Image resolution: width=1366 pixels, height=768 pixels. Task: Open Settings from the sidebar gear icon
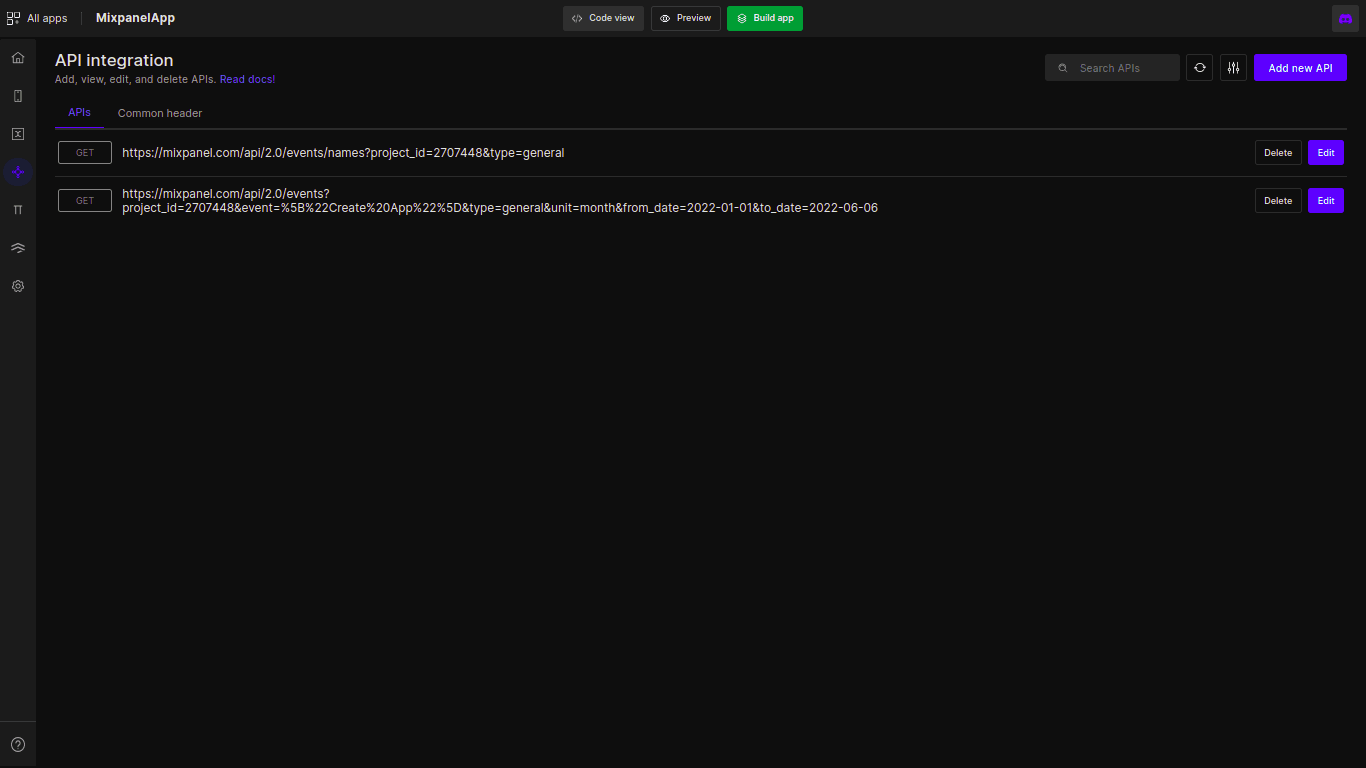click(17, 286)
